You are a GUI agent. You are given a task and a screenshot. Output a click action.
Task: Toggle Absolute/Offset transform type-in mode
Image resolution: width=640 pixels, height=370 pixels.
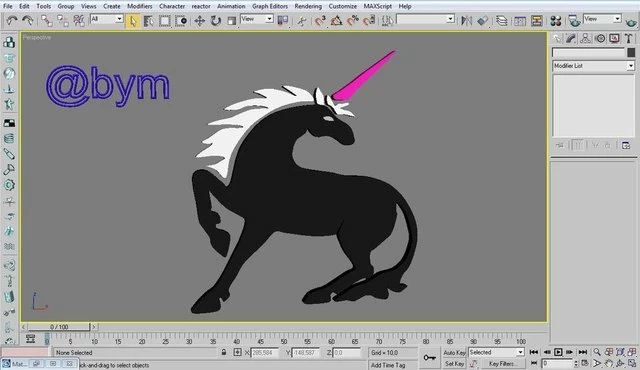click(238, 352)
